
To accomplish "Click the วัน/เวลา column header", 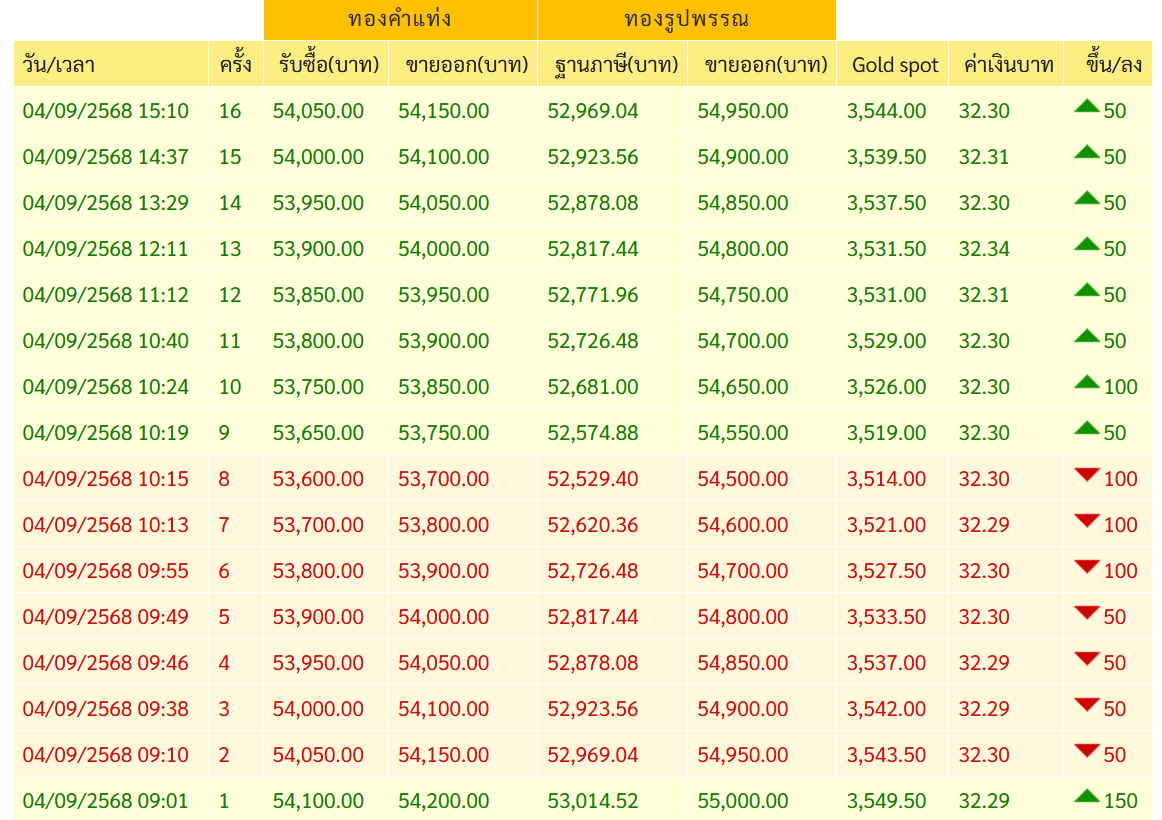I will click(x=111, y=64).
